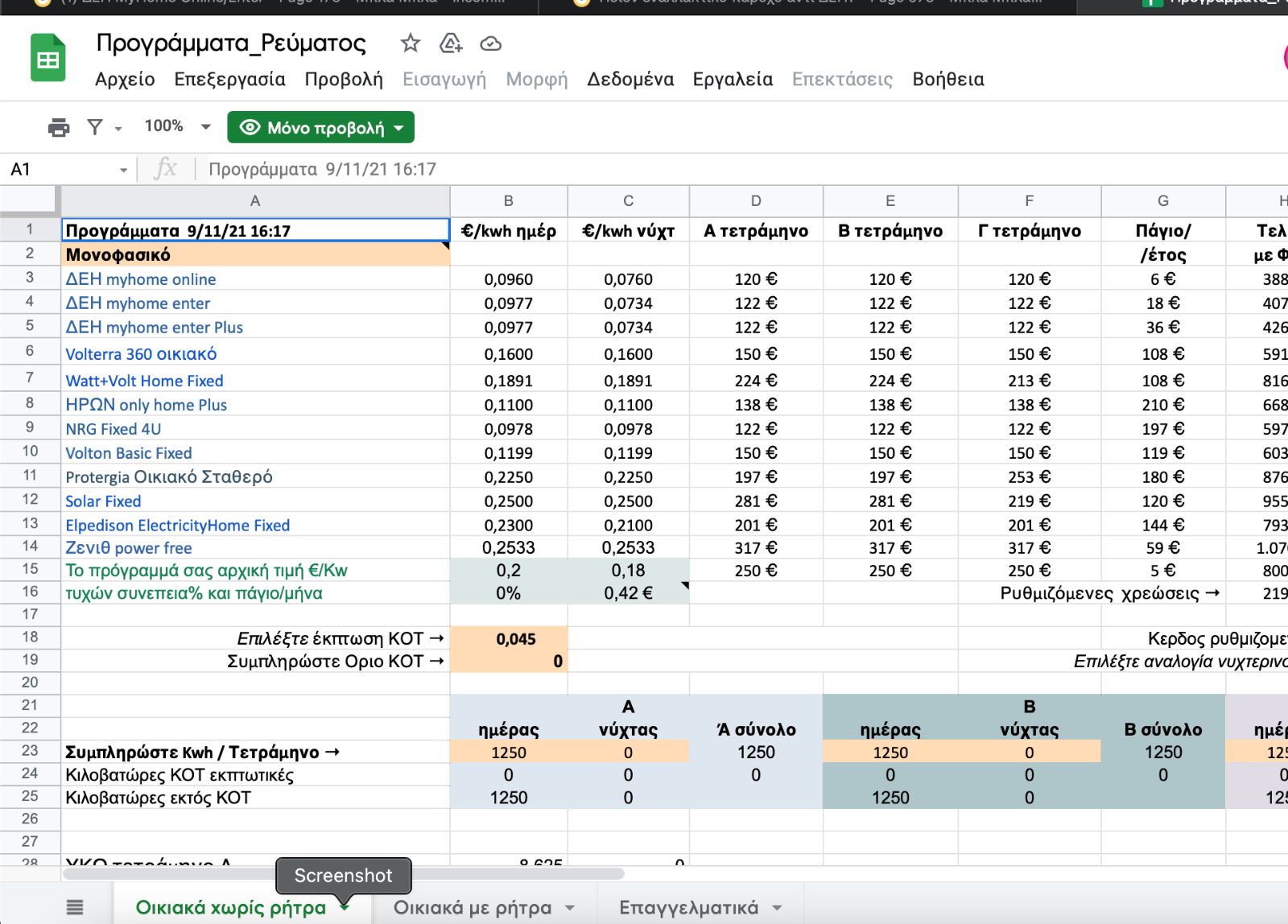The height and width of the screenshot is (924, 1288).
Task: Open the NRG Fixed 4U link
Action: tap(114, 429)
